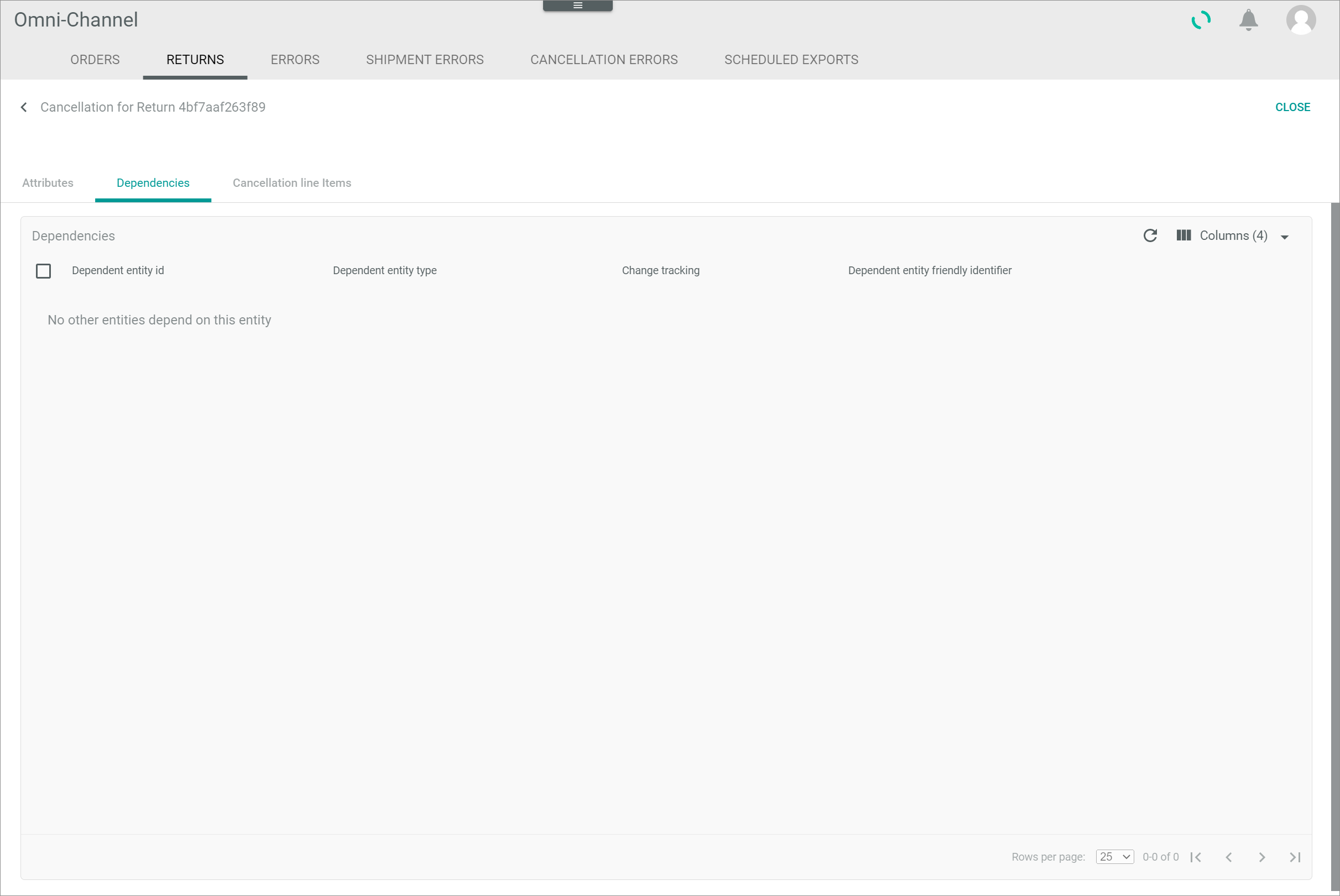The height and width of the screenshot is (896, 1340).
Task: Tick the select-all checkbox in table header
Action: pyautogui.click(x=44, y=271)
